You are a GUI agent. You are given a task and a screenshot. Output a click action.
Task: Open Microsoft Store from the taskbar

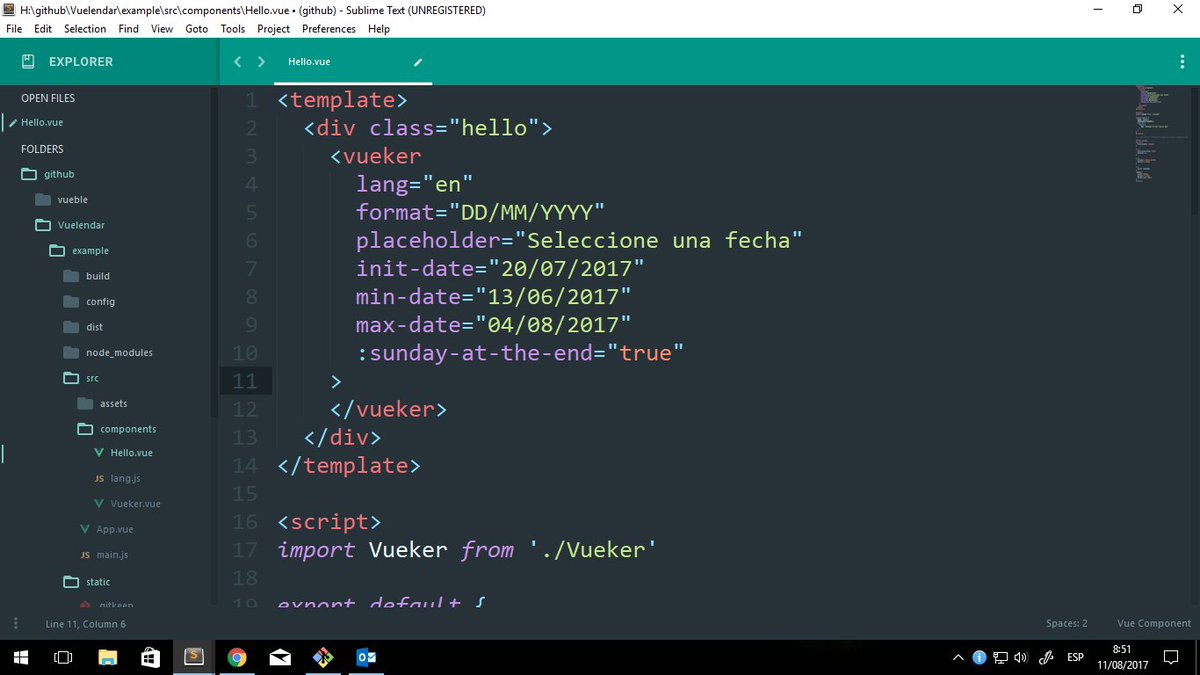pos(150,657)
